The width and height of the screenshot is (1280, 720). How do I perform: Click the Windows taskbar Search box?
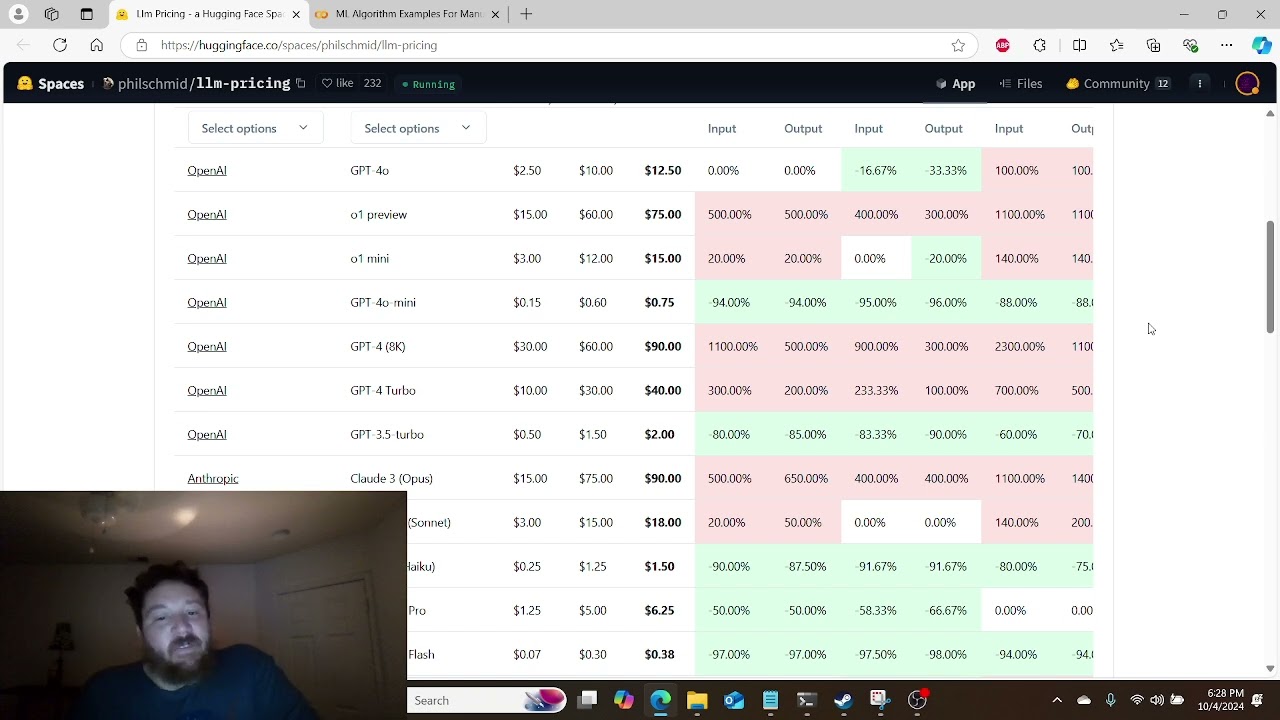pos(487,700)
